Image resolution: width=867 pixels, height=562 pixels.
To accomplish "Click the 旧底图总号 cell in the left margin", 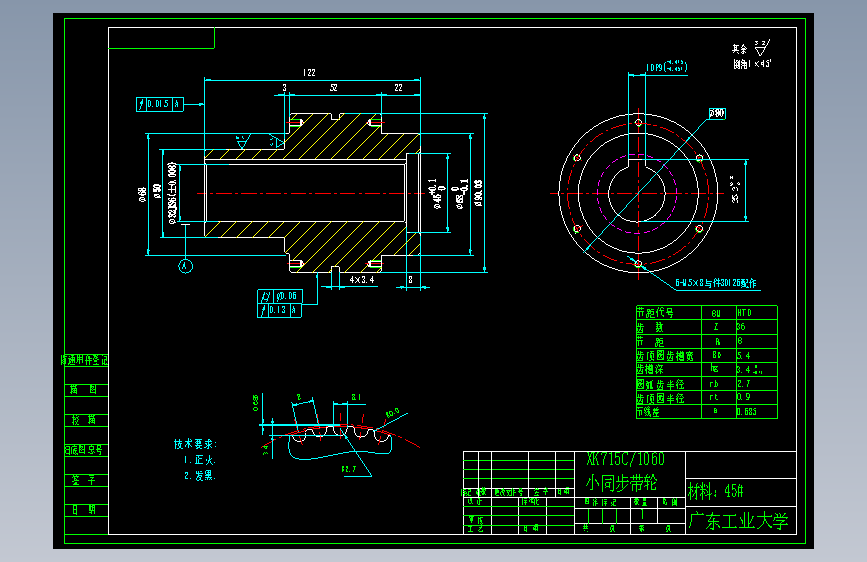I will tap(84, 450).
